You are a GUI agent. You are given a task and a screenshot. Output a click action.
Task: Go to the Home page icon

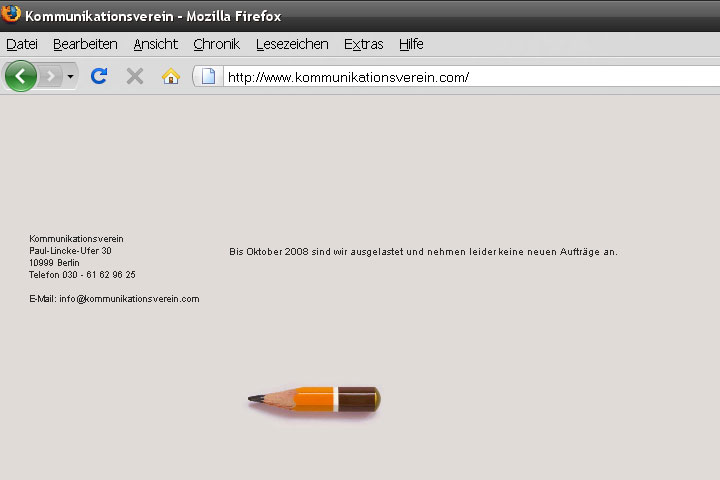tap(171, 76)
